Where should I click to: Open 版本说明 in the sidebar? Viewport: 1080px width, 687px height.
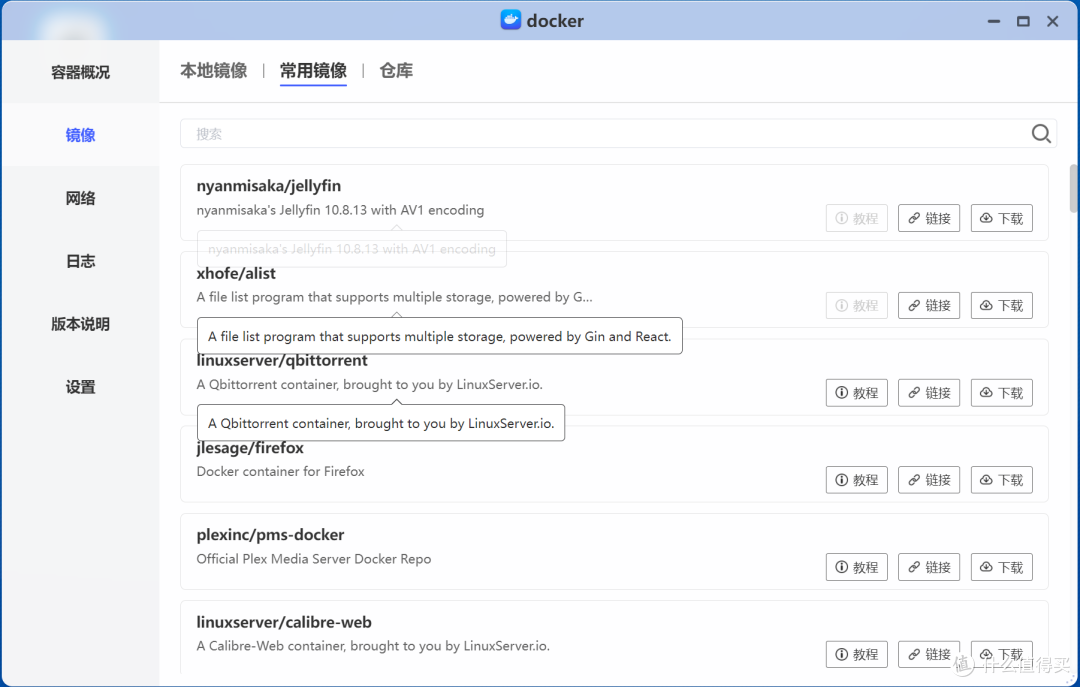coord(81,324)
